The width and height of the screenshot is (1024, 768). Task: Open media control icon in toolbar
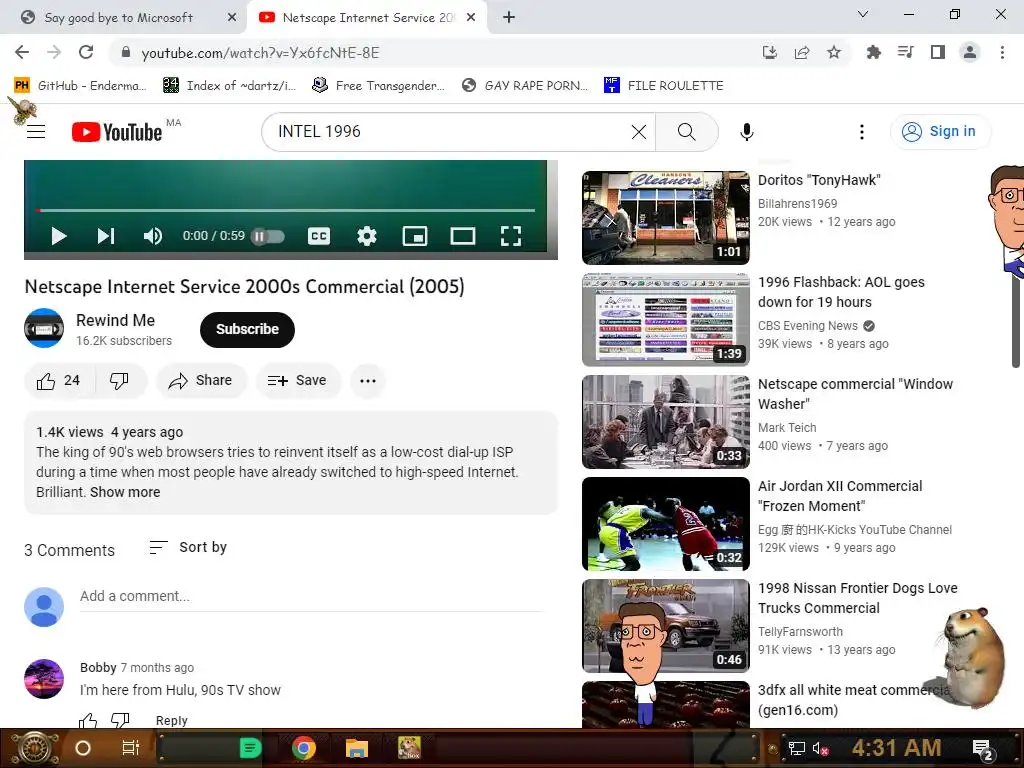click(x=905, y=52)
